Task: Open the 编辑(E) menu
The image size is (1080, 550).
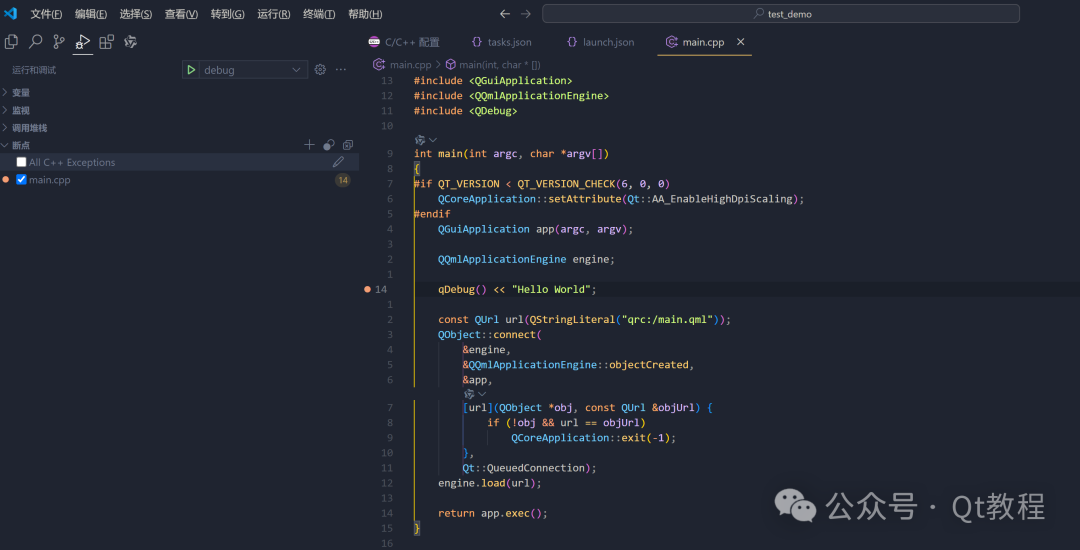Action: coord(91,14)
